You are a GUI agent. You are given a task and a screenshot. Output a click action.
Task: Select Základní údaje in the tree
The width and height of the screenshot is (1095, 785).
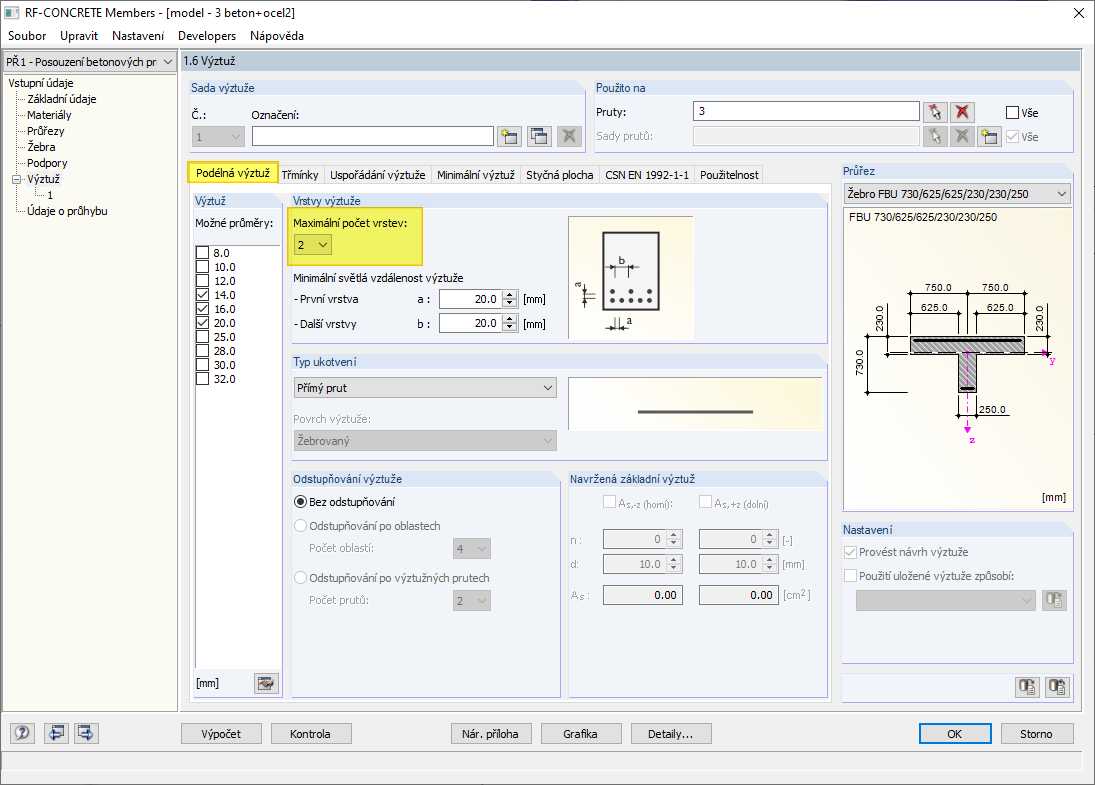61,99
